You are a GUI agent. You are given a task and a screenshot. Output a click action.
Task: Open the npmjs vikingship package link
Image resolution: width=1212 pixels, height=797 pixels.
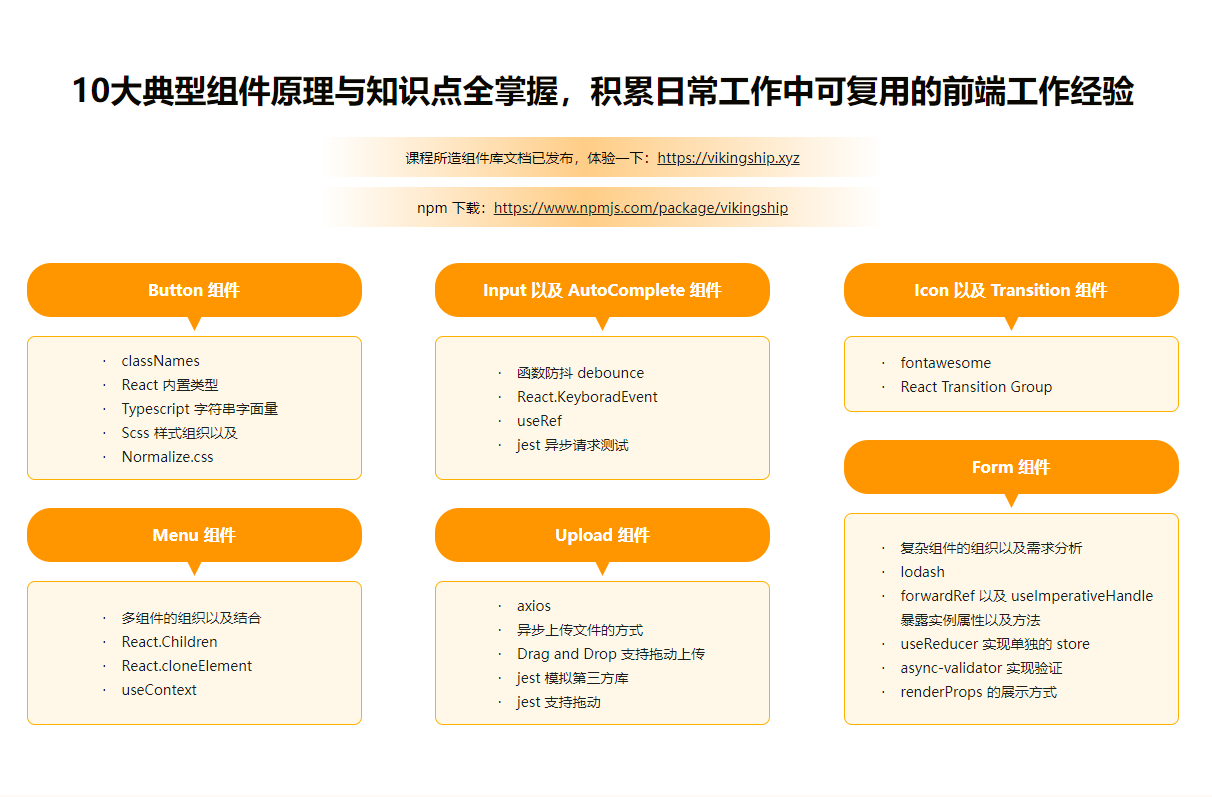click(640, 208)
